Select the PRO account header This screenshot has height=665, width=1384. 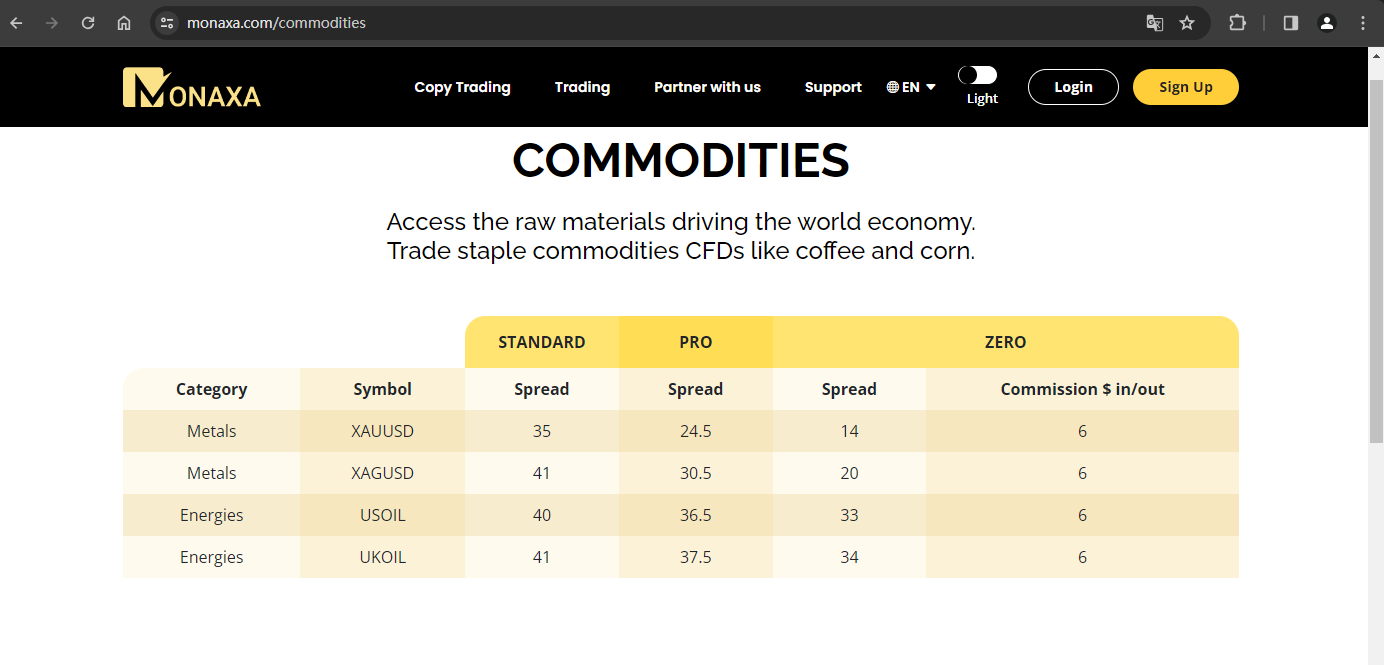click(696, 342)
